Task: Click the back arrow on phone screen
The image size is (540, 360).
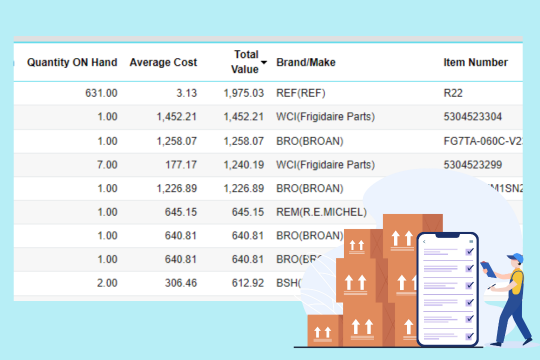Action: click(424, 241)
